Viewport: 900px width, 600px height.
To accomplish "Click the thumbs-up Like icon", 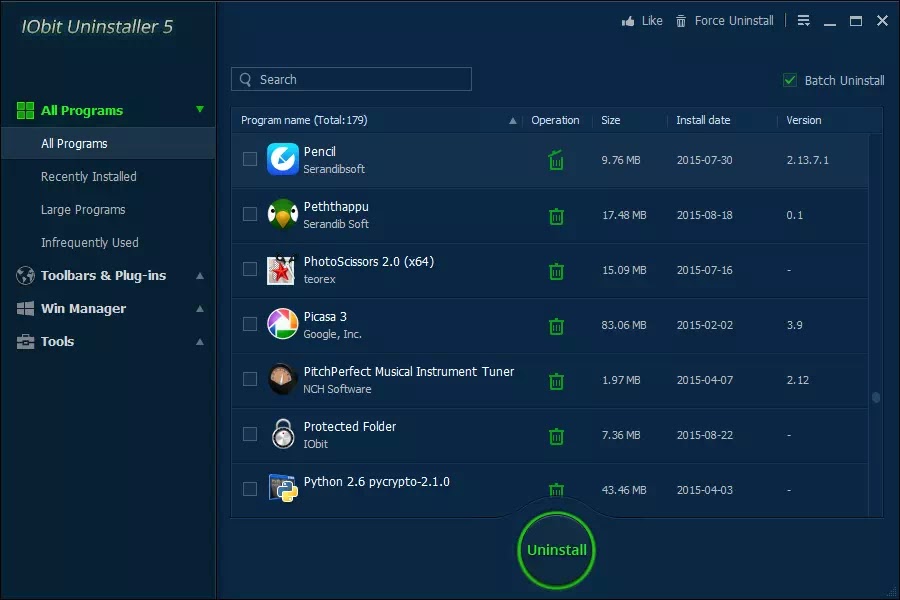I will click(628, 21).
